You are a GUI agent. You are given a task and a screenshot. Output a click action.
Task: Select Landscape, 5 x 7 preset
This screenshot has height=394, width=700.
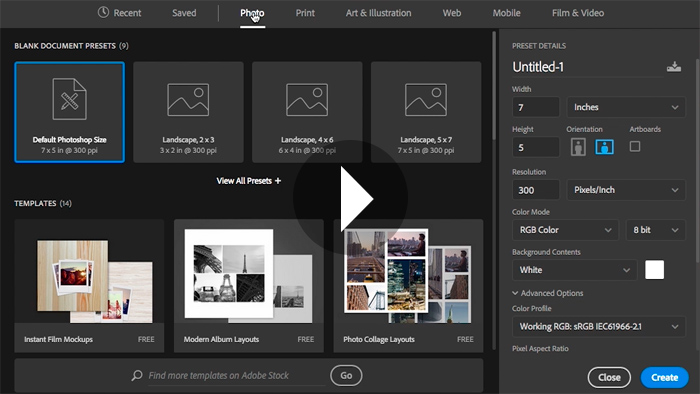pyautogui.click(x=426, y=112)
